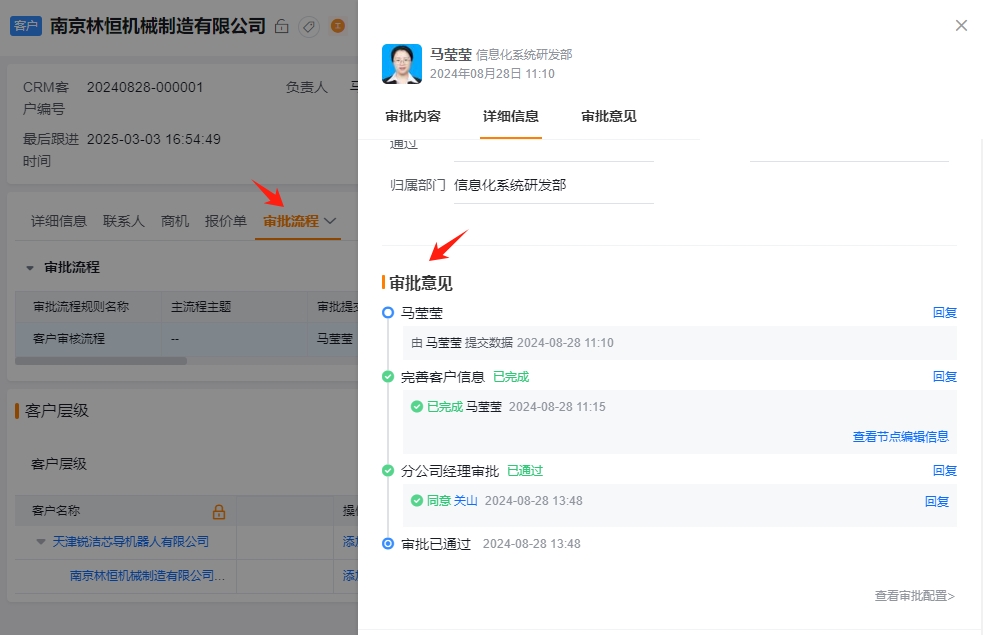Open 天津锐洁芯导机器人有限公司 customer link
Screen dimensions: 983x635
[130, 542]
